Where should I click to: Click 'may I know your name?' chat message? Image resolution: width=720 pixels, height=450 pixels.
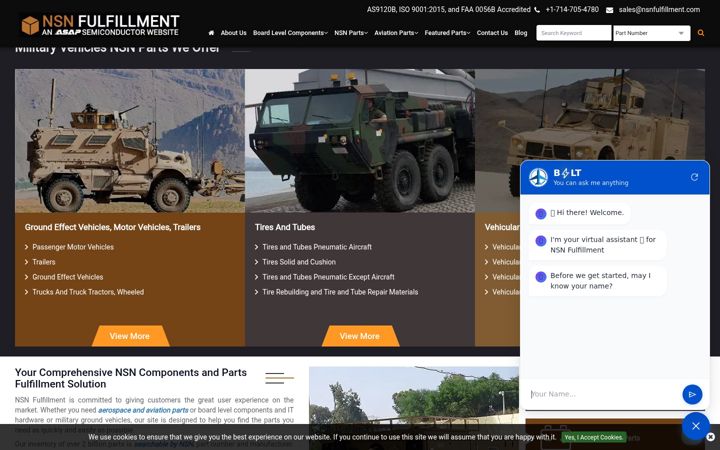597,281
